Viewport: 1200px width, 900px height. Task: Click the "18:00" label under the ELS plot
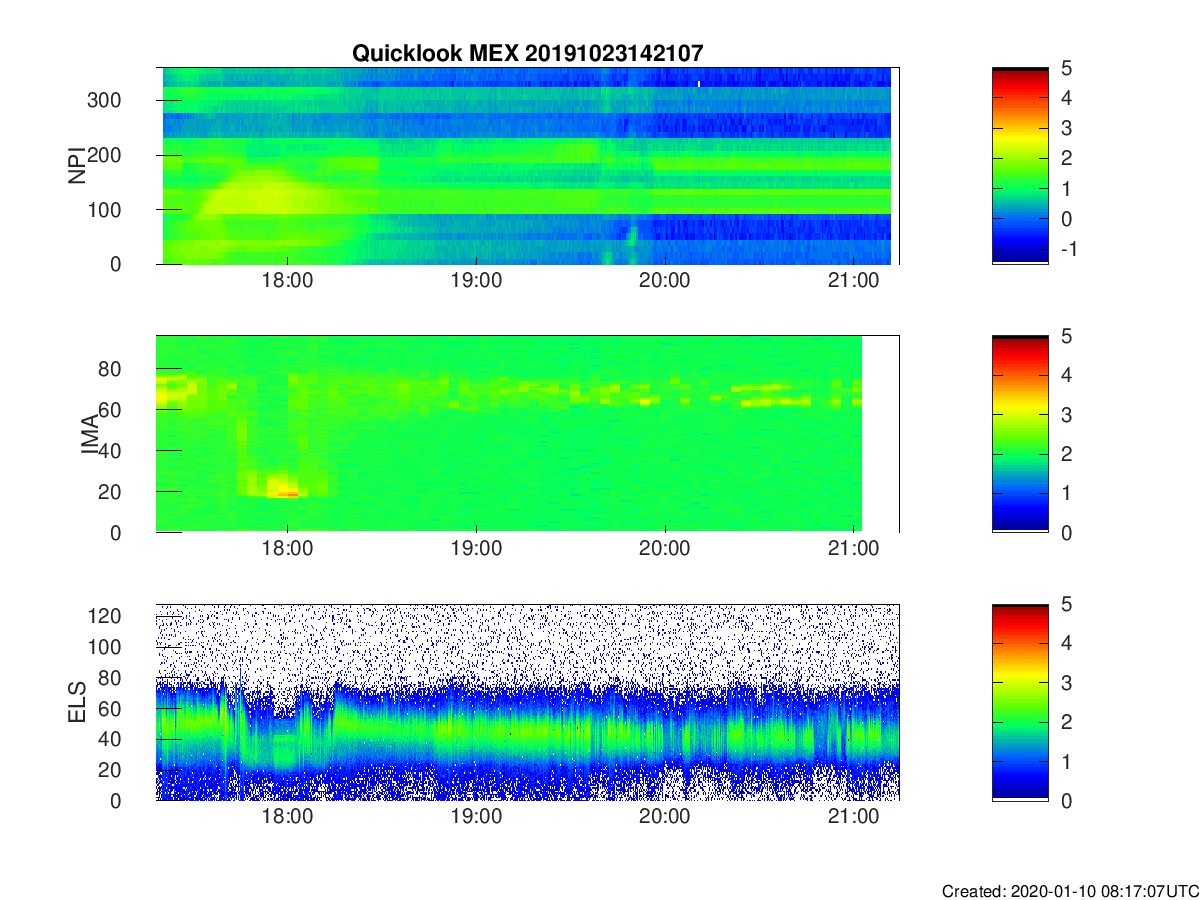tap(288, 818)
